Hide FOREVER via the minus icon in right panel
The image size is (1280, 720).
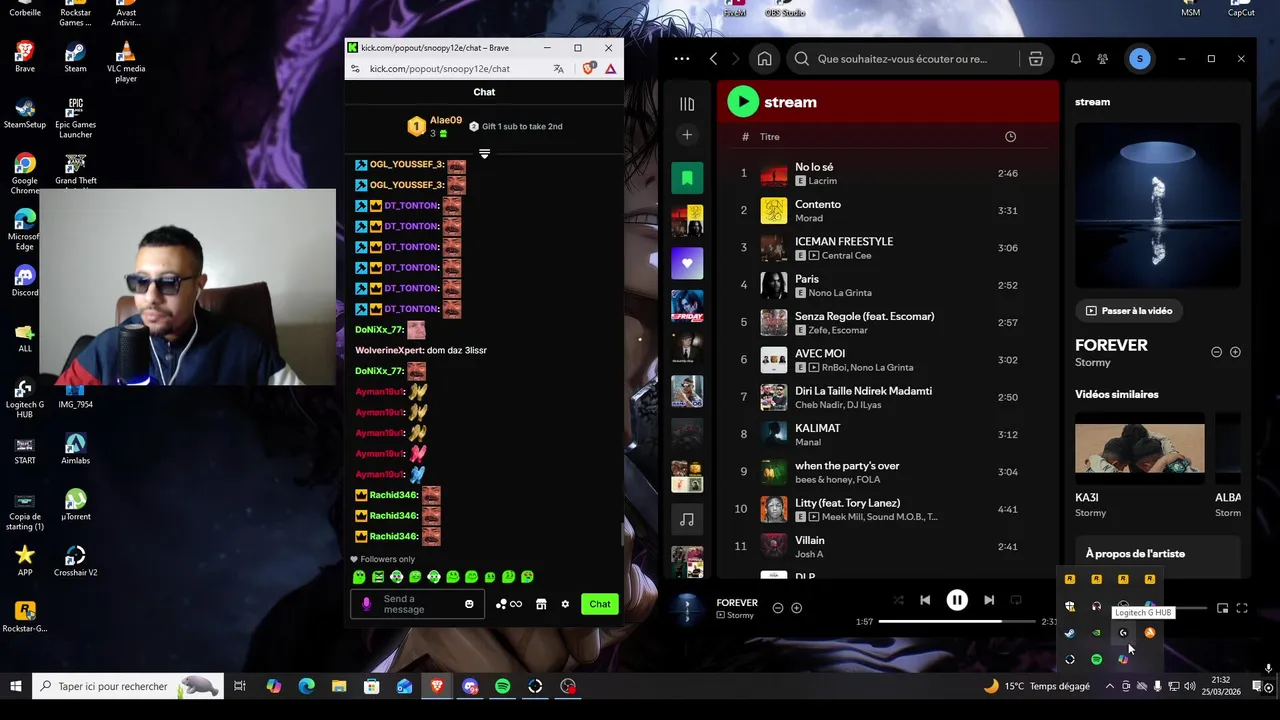click(1216, 352)
